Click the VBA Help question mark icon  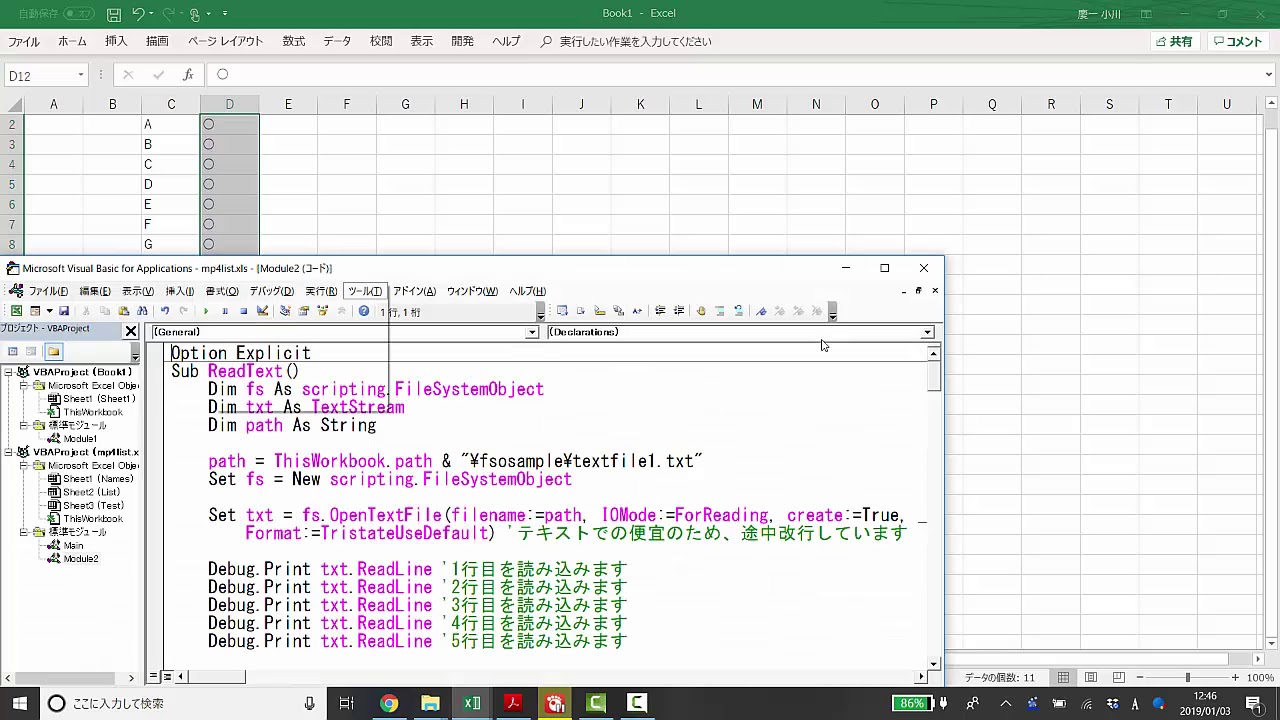364,311
